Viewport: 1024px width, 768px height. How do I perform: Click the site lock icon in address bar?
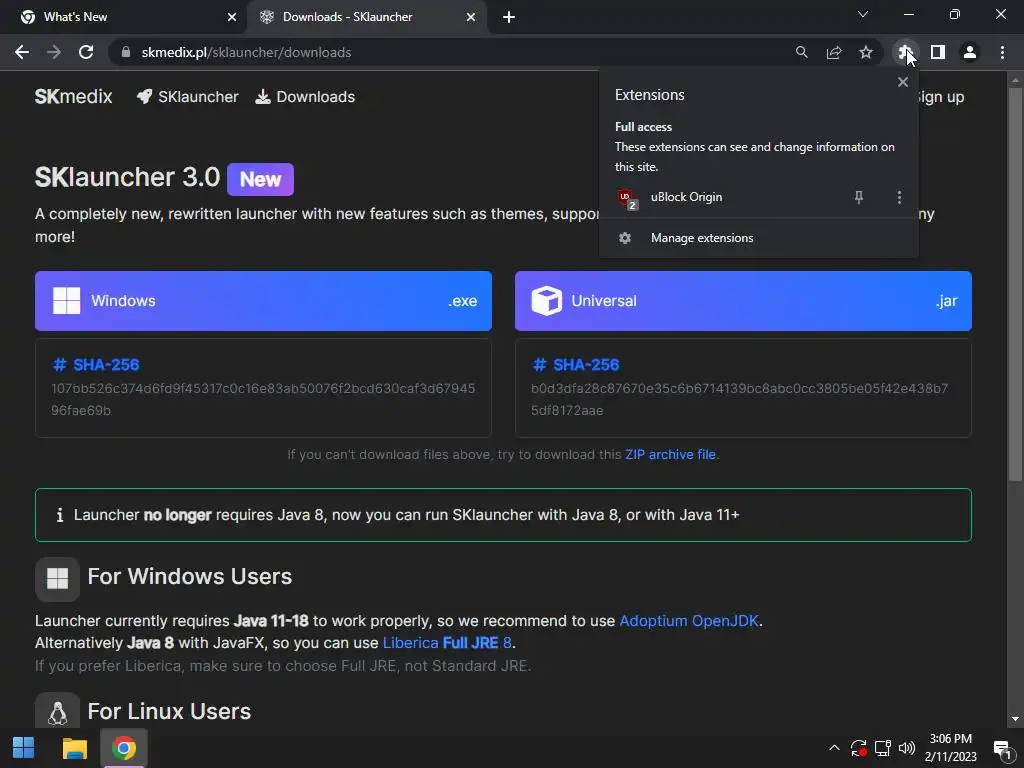pyautogui.click(x=126, y=52)
